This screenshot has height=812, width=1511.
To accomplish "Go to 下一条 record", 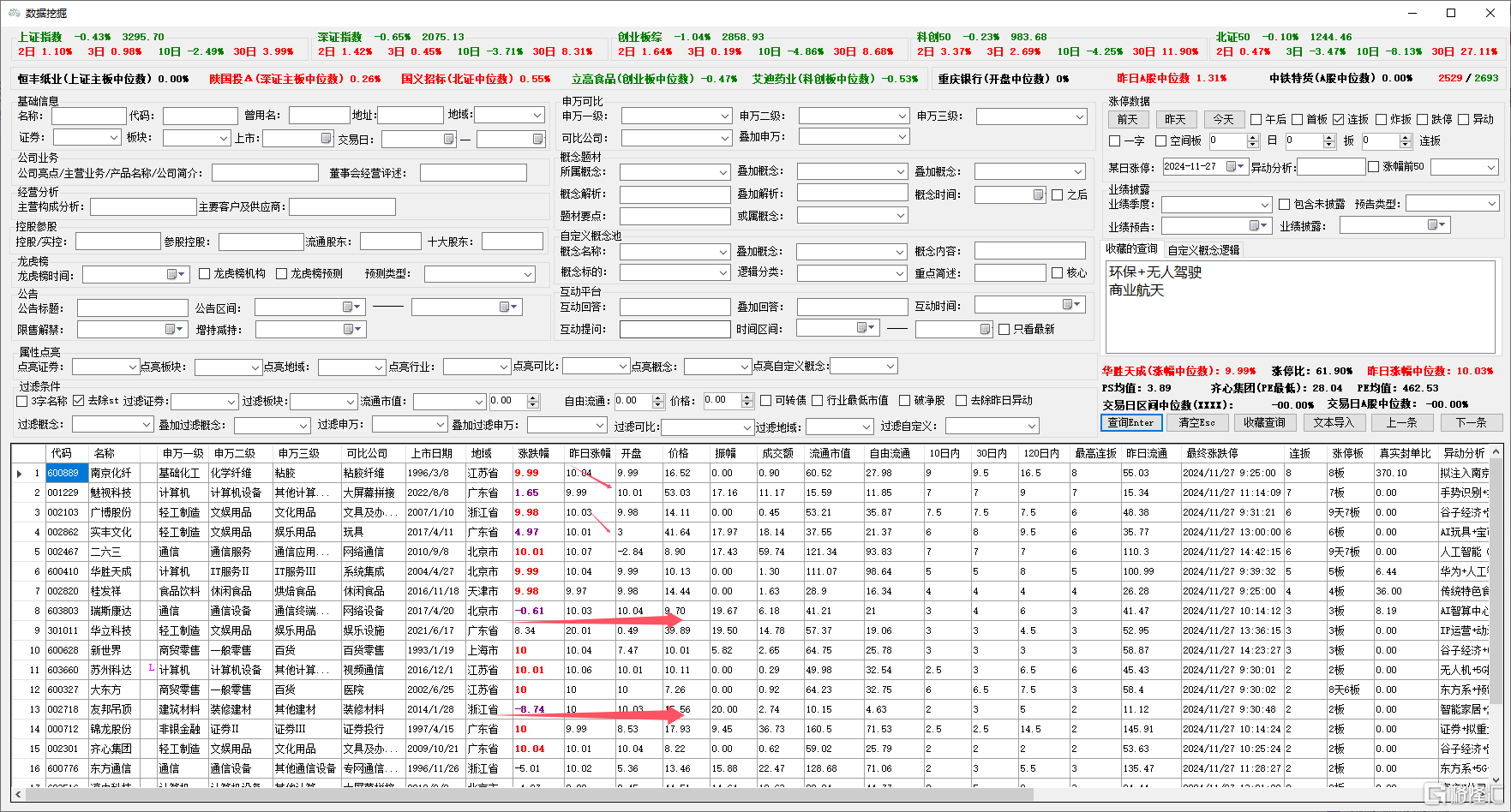I will (1471, 422).
